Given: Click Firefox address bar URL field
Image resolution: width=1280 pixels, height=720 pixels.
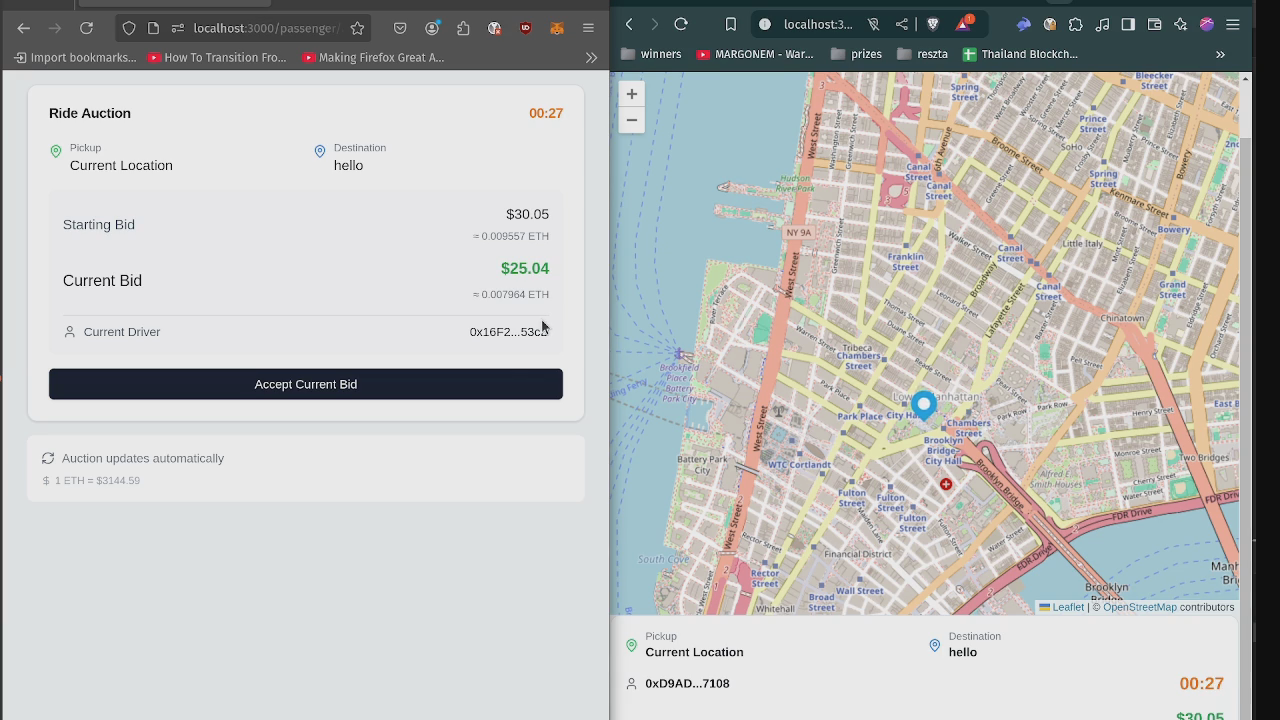Looking at the screenshot, I should pos(266,28).
